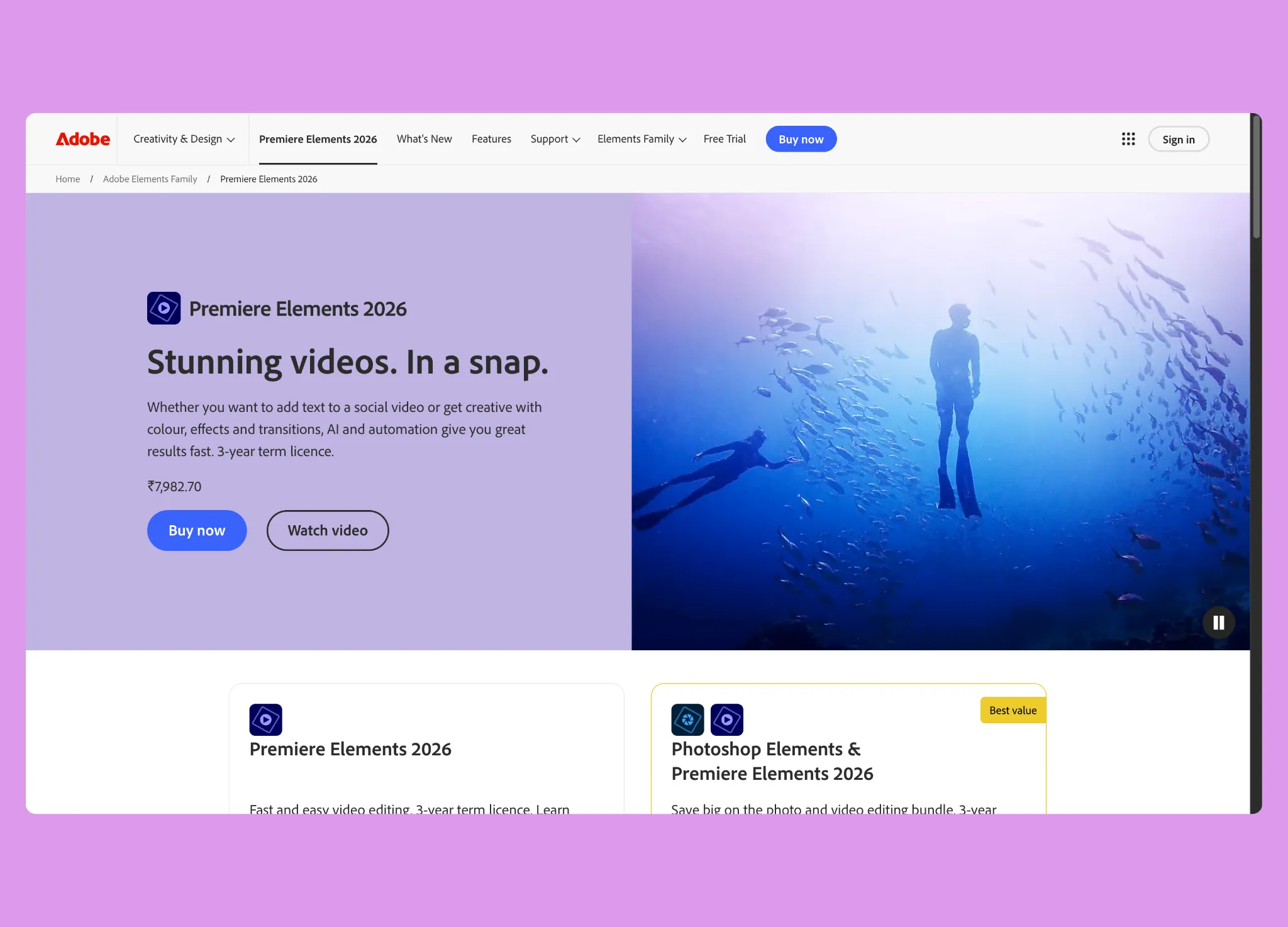The height and width of the screenshot is (927, 1288).
Task: Click the Premiere Elements icon on the first product card
Action: pos(265,719)
